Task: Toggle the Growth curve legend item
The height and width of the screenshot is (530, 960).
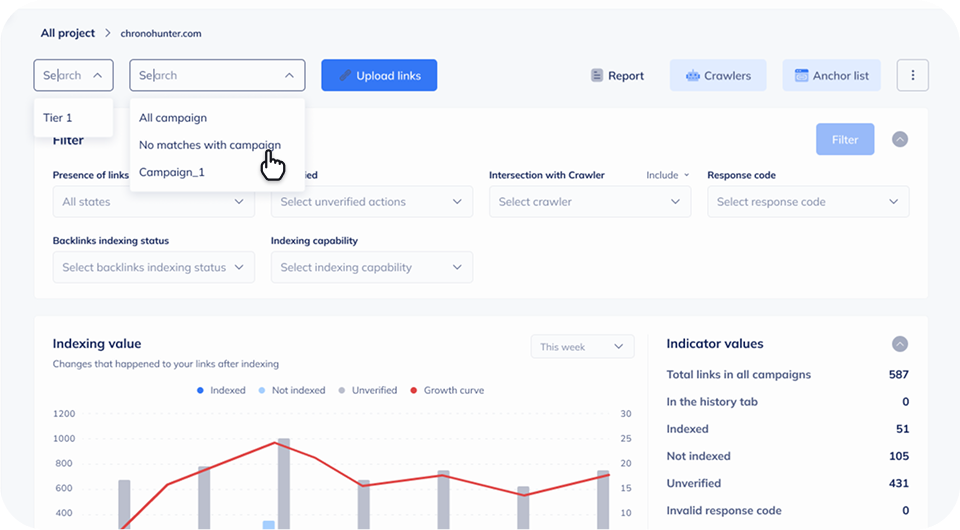Action: pyautogui.click(x=447, y=390)
